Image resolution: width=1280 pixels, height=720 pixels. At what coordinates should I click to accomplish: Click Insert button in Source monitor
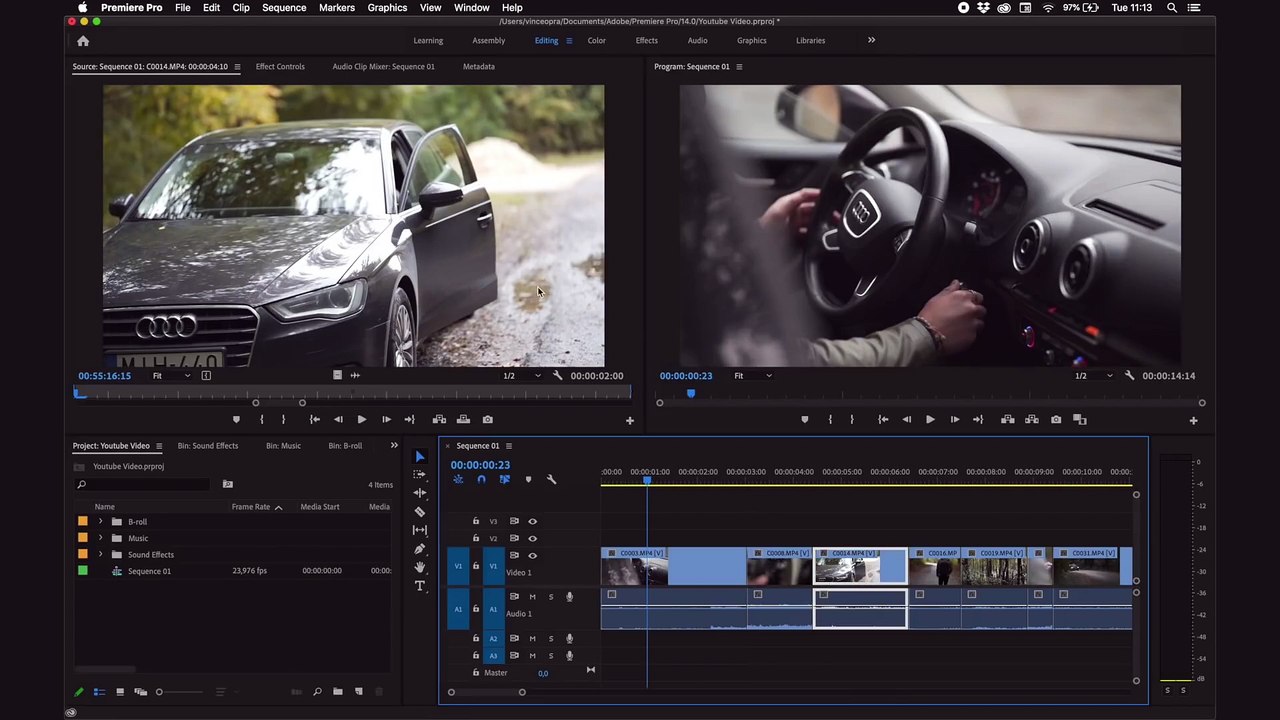point(439,419)
